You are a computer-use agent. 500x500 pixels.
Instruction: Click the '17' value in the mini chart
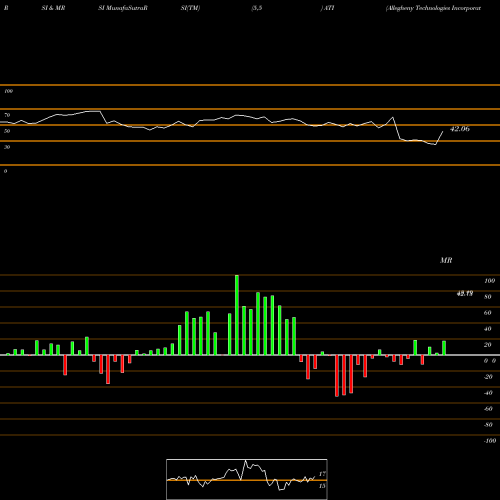coord(322,474)
